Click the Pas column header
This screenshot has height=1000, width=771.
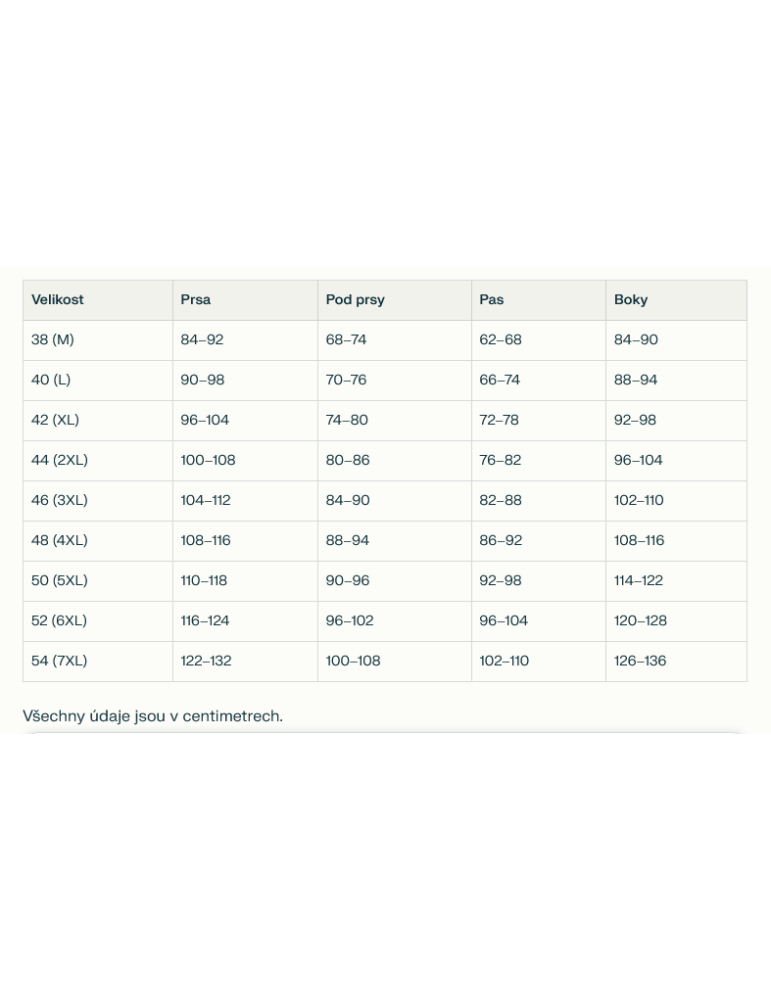coord(492,300)
